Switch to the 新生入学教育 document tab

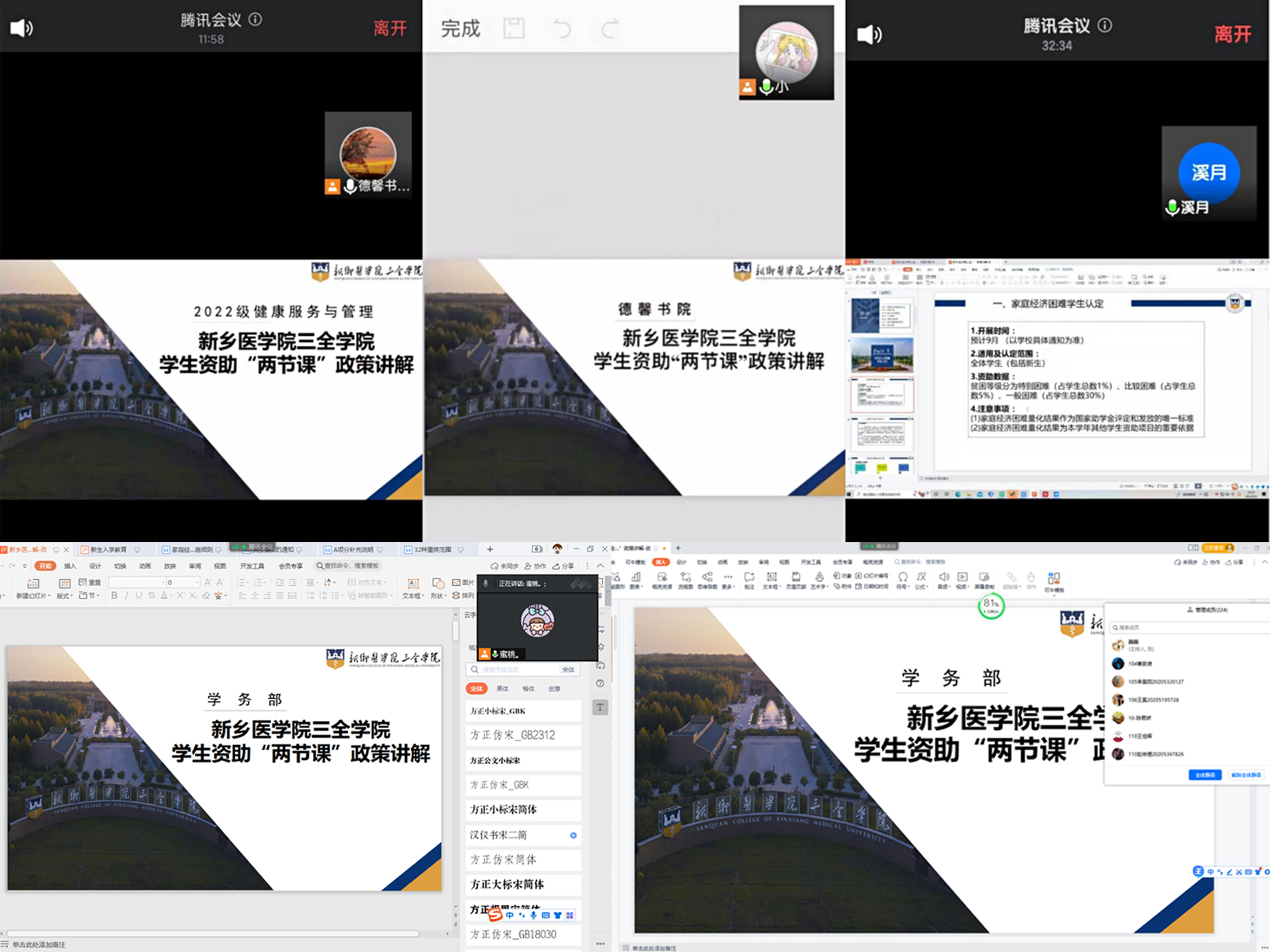(x=108, y=550)
